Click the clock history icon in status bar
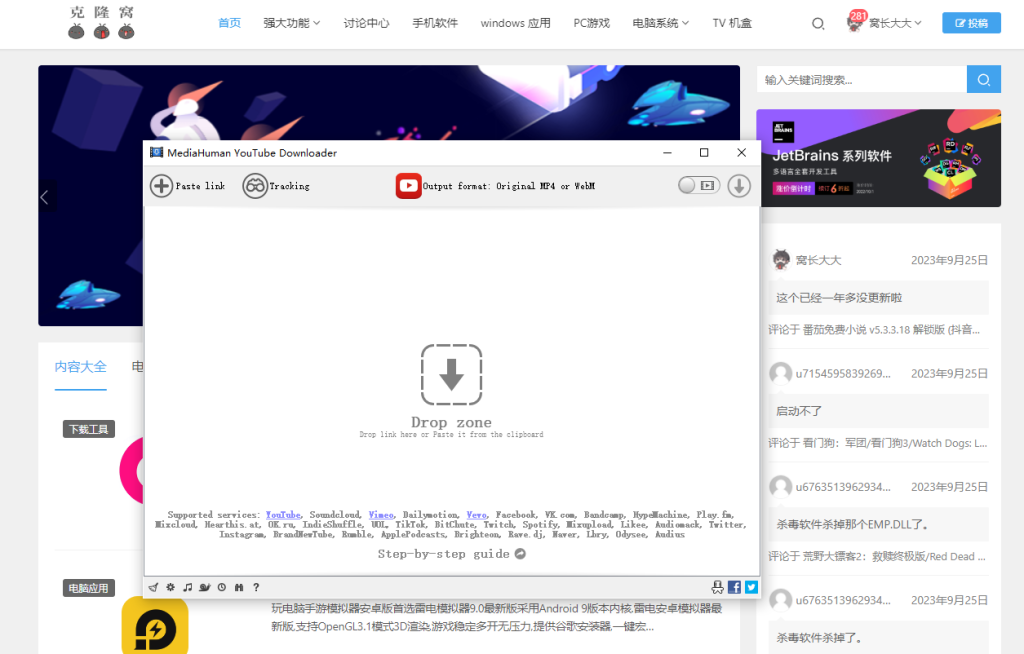Image resolution: width=1024 pixels, height=654 pixels. [222, 587]
